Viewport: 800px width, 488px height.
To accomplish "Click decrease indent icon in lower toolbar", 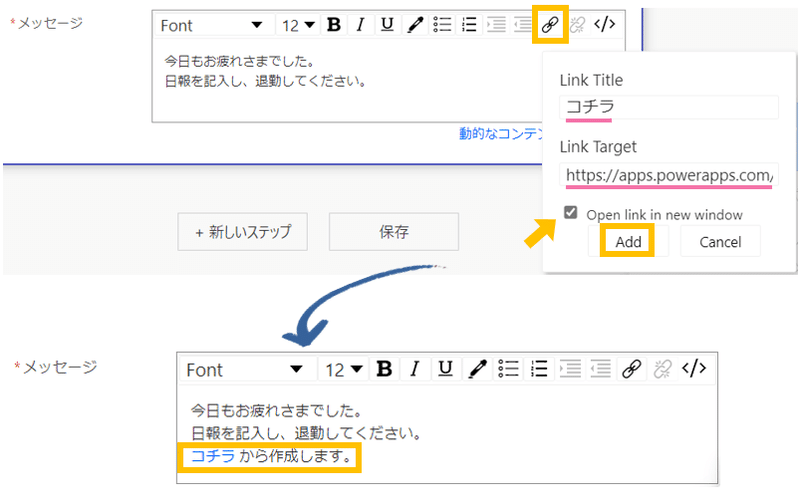I will coord(601,369).
